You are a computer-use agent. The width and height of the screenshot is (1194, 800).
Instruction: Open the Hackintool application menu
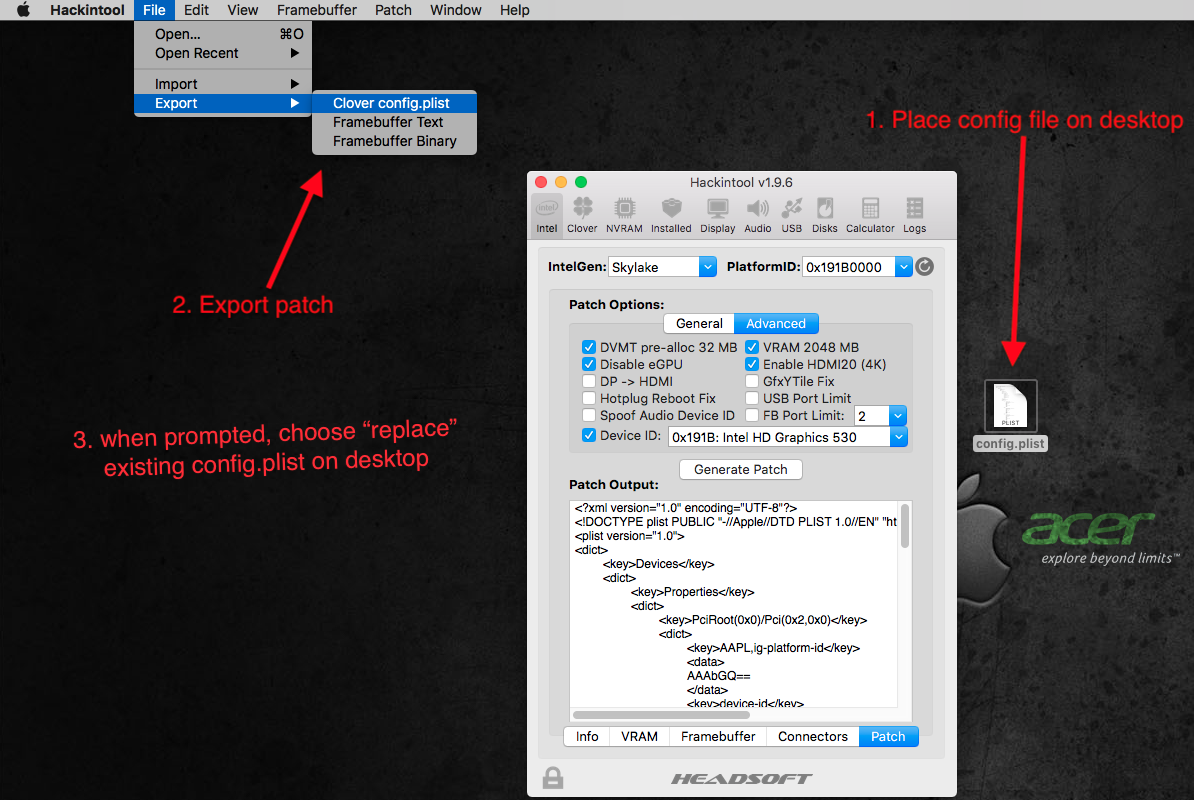click(88, 10)
